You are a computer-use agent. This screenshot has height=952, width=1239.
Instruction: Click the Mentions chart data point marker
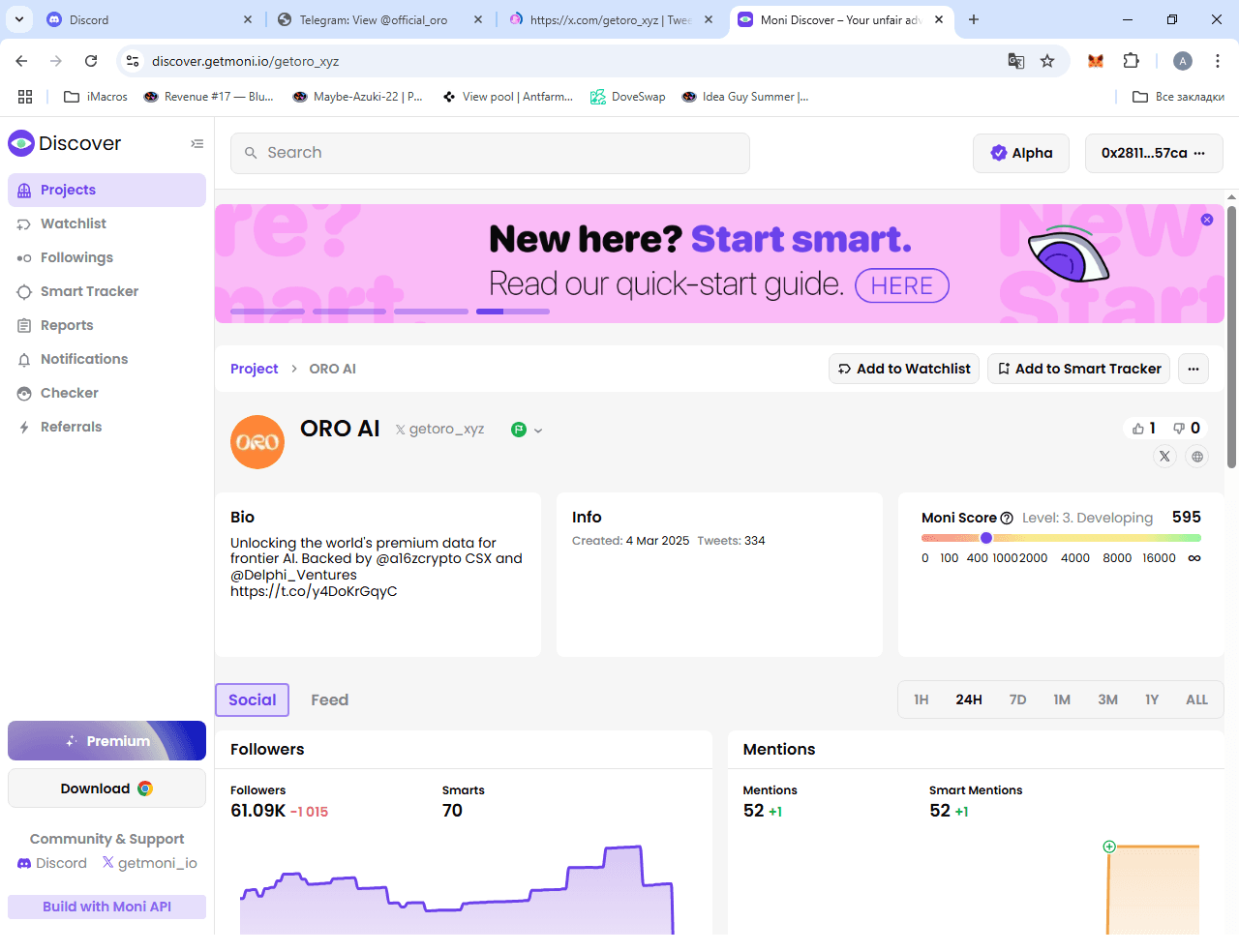(1109, 847)
